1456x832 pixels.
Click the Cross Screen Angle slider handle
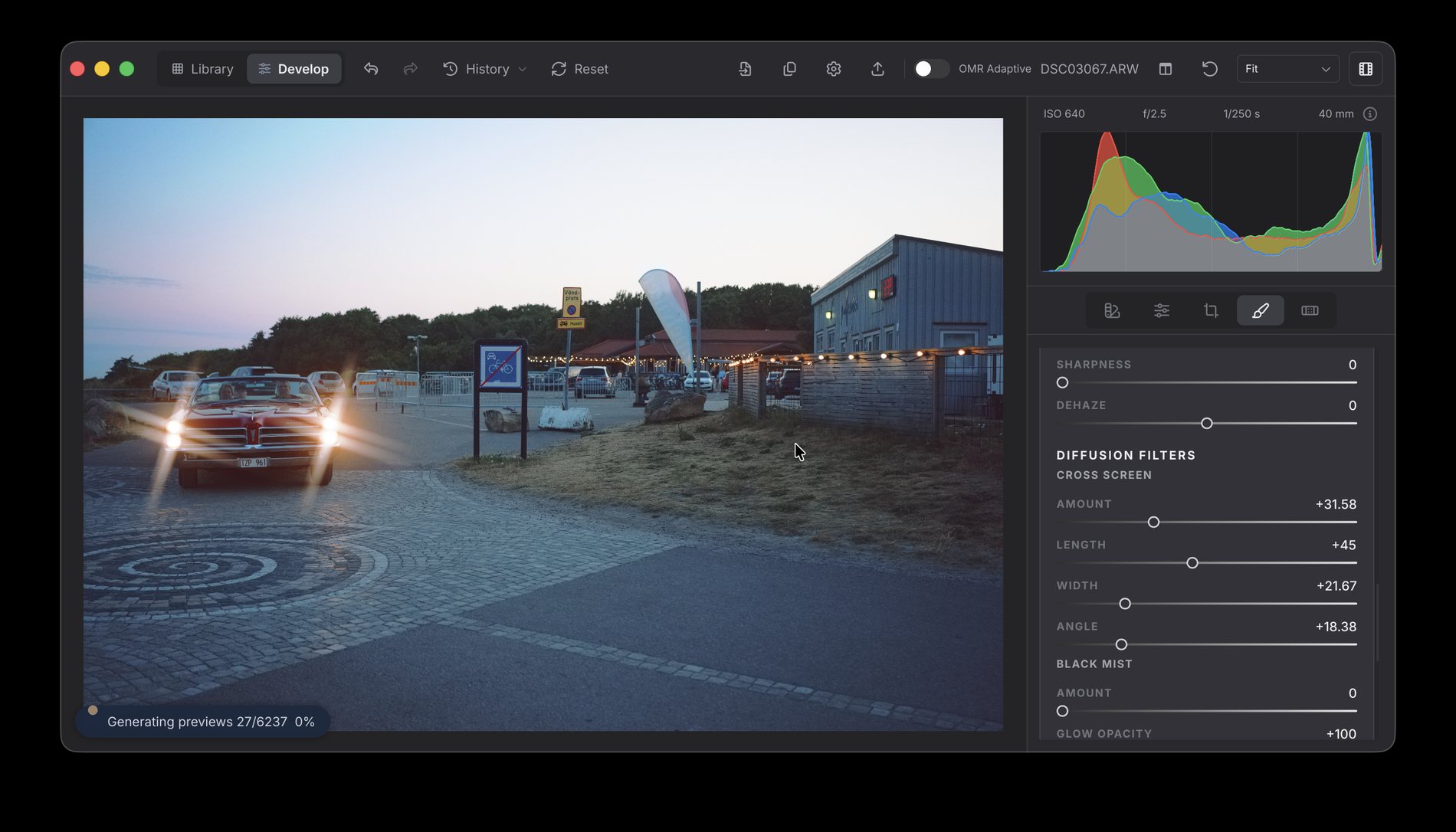[x=1121, y=644]
